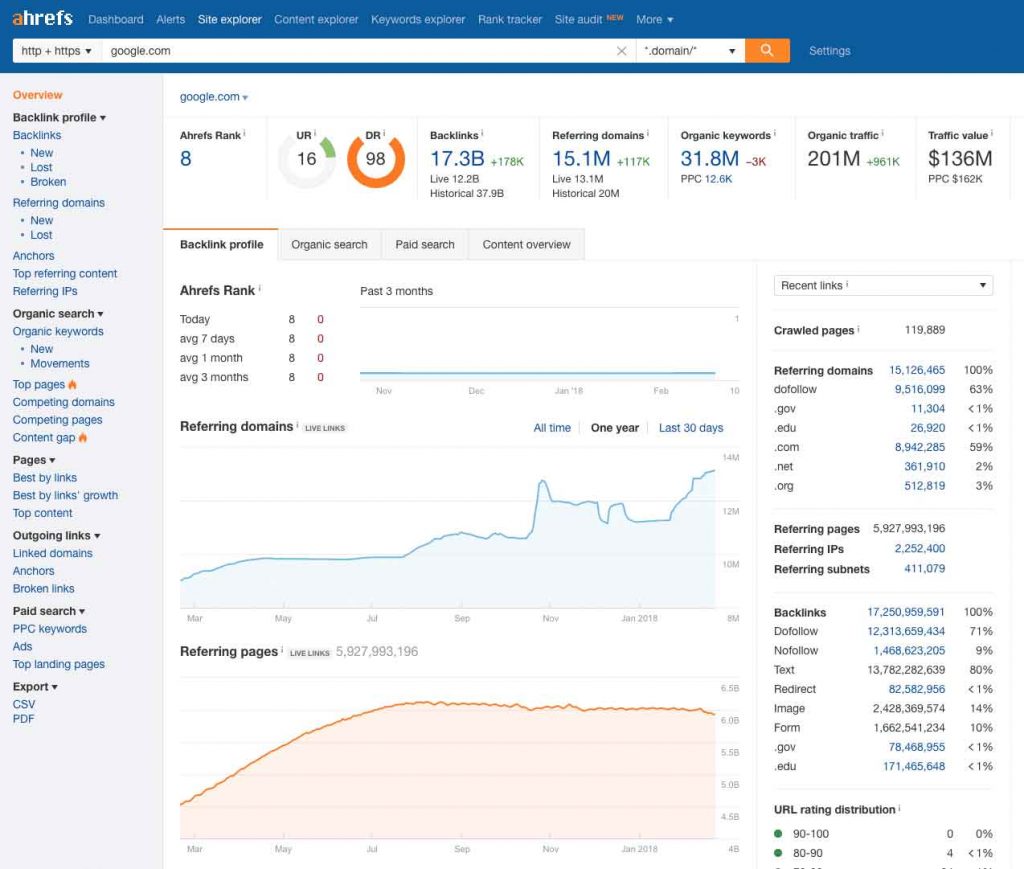Click the ahrefs logo
1024x869 pixels.
44,19
